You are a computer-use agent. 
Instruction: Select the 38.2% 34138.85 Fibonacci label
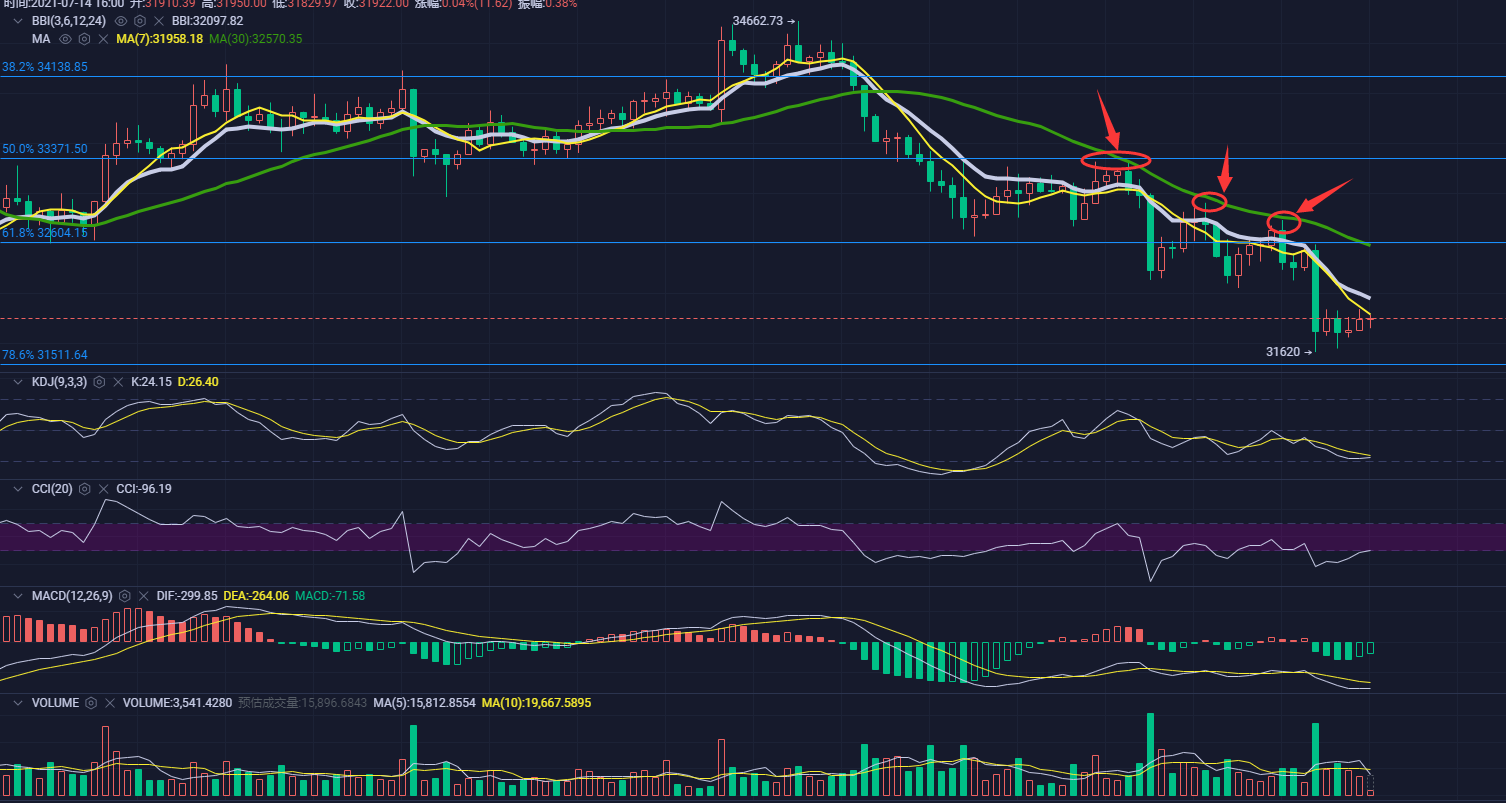click(45, 67)
